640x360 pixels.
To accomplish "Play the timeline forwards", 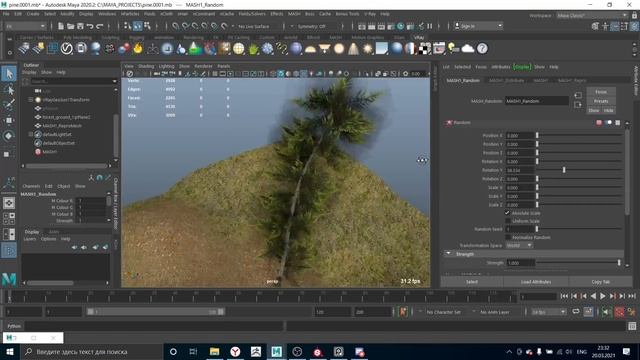I will click(x=602, y=296).
